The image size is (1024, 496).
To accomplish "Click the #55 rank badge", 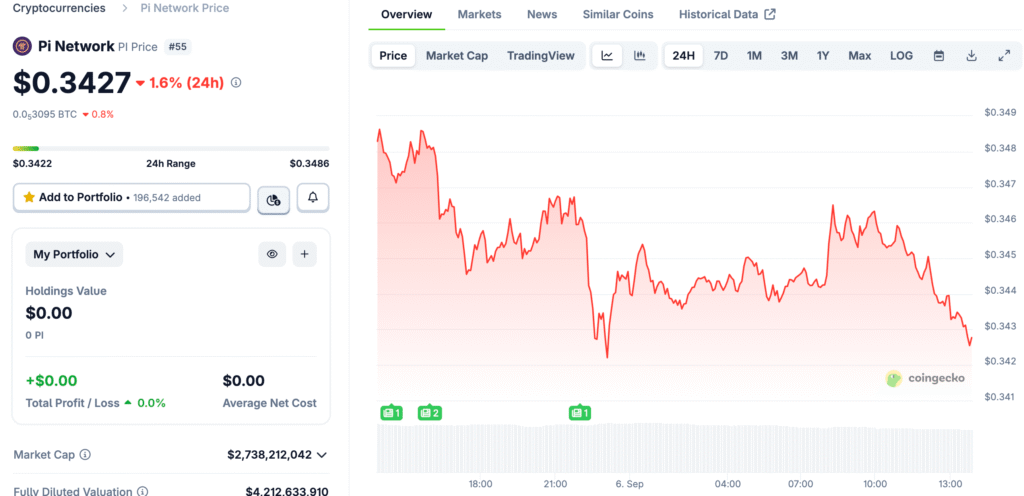I will [177, 47].
